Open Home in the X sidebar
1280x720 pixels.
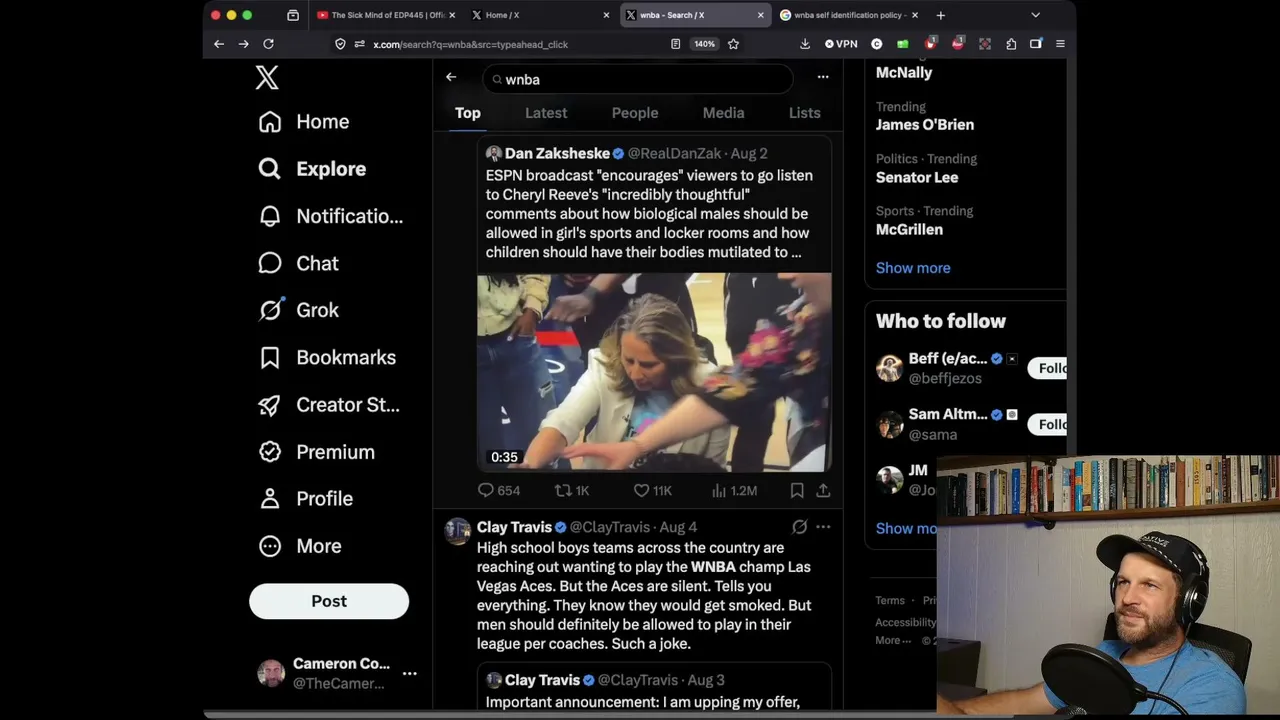click(x=304, y=122)
